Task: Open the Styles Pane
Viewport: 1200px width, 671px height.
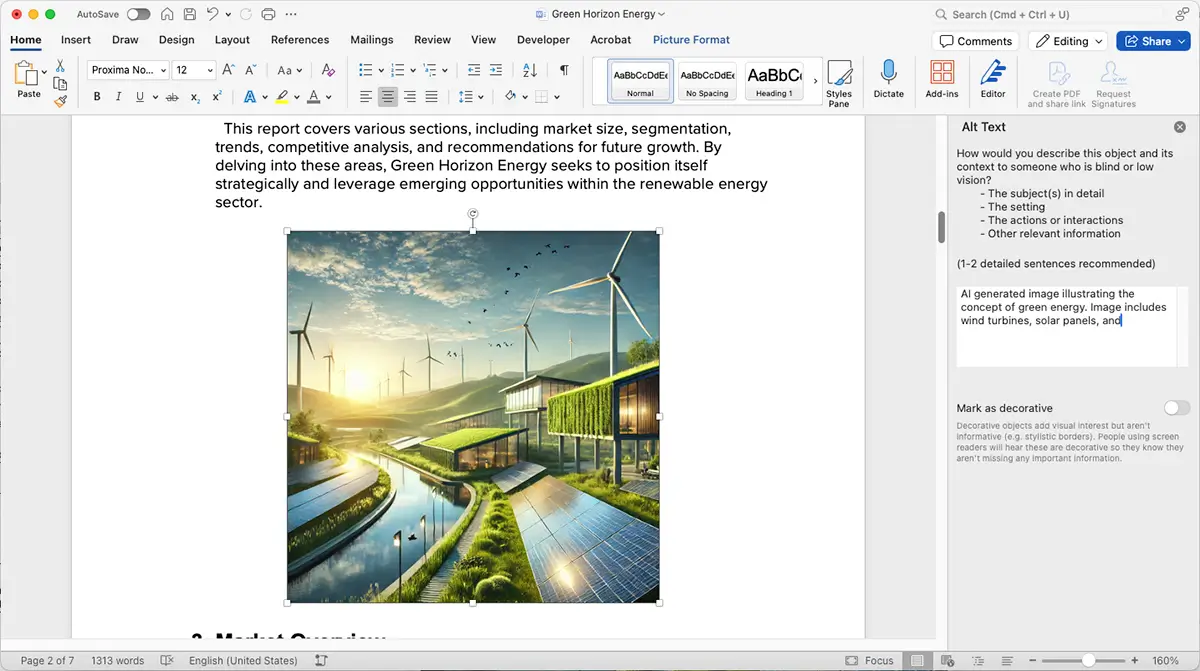Action: coord(839,82)
